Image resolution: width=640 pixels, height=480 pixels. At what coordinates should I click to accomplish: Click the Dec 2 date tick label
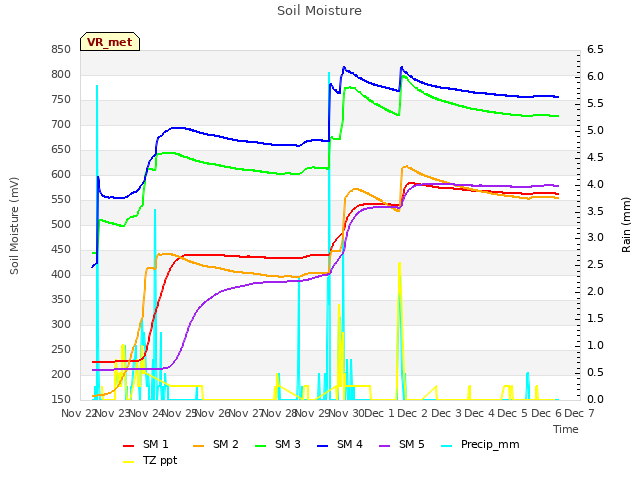click(413, 413)
